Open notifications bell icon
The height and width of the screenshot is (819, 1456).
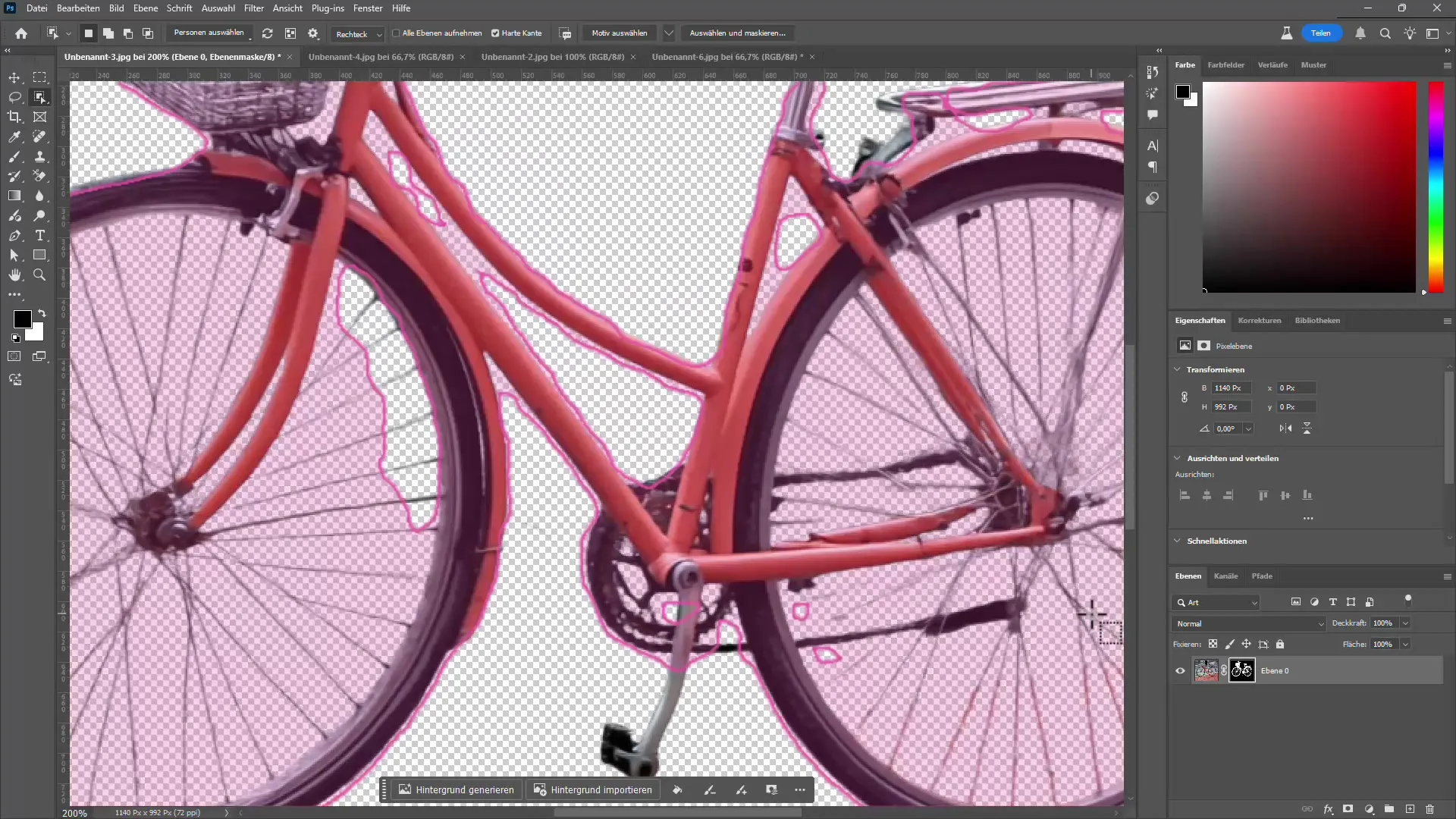1360,33
